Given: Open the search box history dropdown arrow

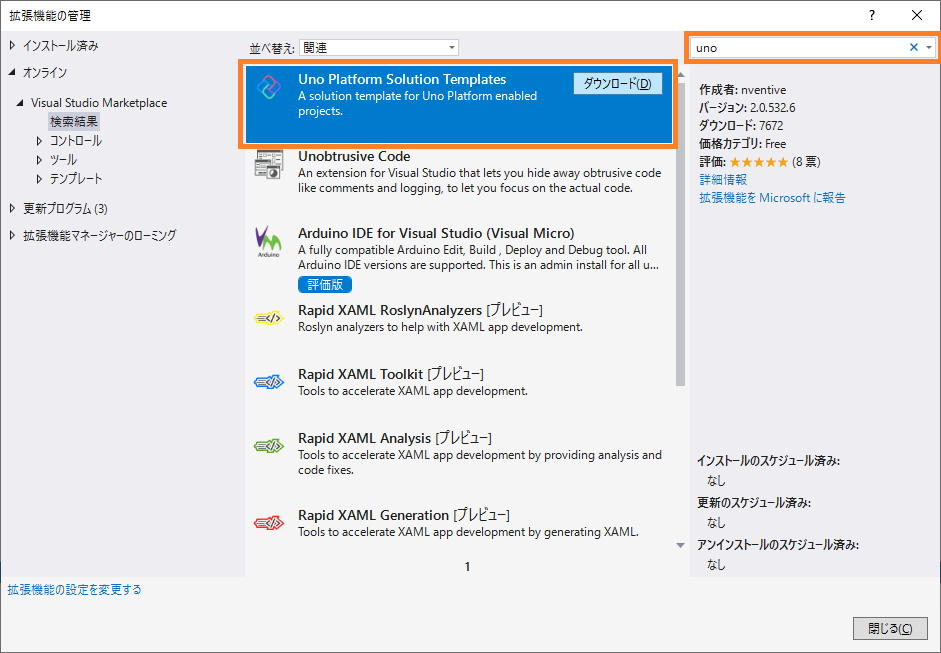Looking at the screenshot, I should click(x=929, y=48).
